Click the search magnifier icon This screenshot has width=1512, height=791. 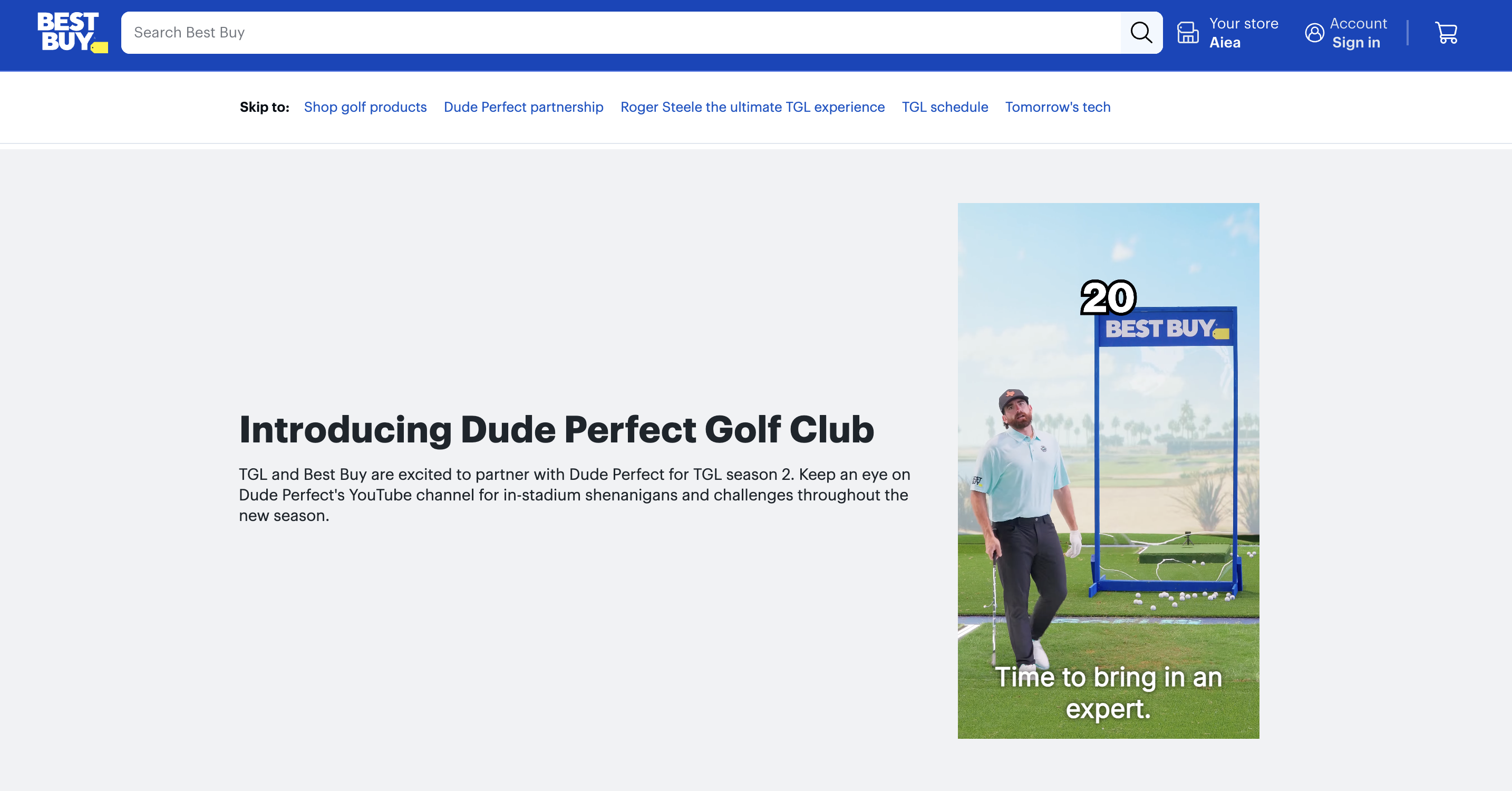pyautogui.click(x=1141, y=33)
